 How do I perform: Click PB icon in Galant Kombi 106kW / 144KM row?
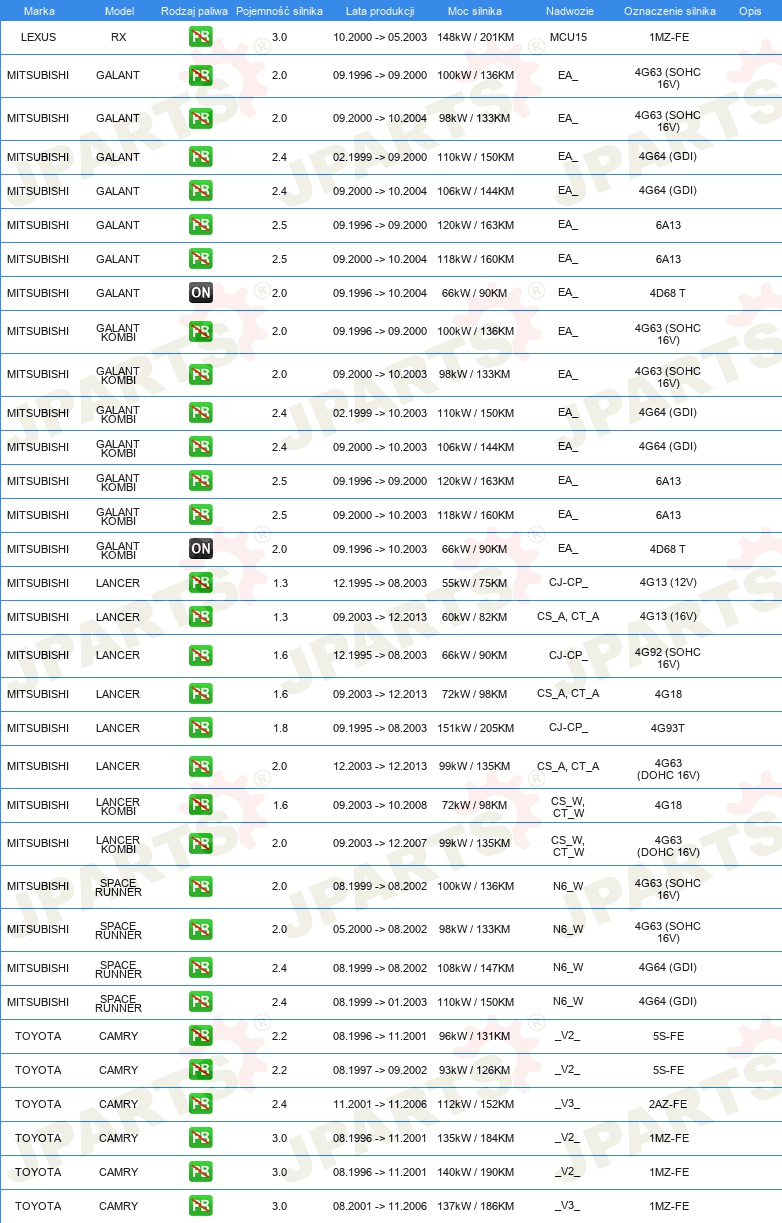click(200, 447)
